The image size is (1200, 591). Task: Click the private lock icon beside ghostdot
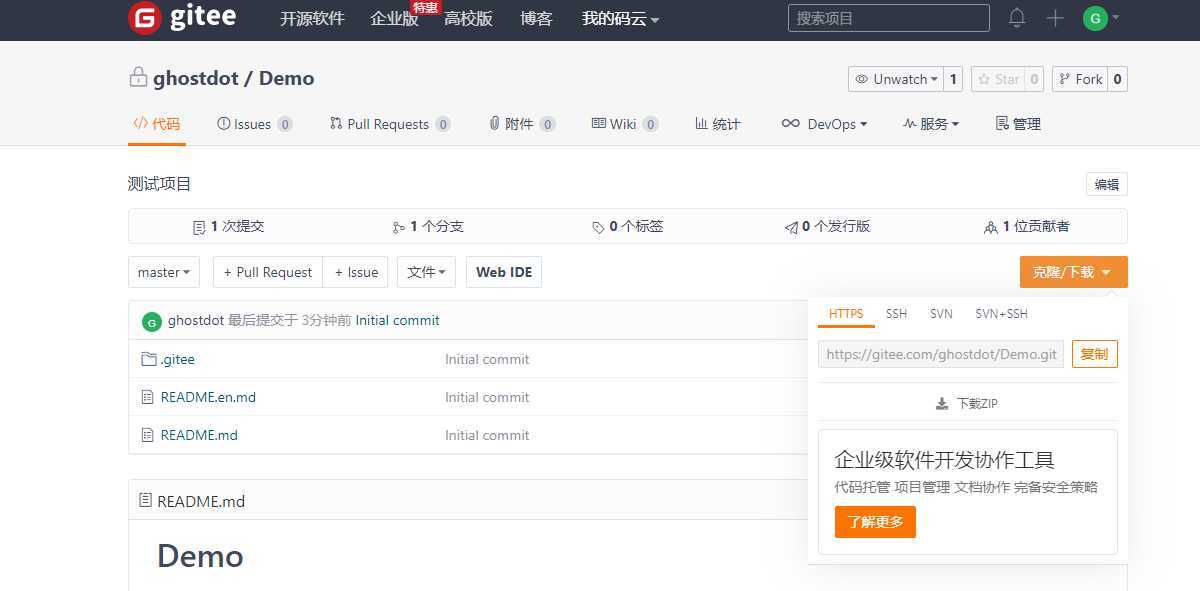tap(138, 77)
